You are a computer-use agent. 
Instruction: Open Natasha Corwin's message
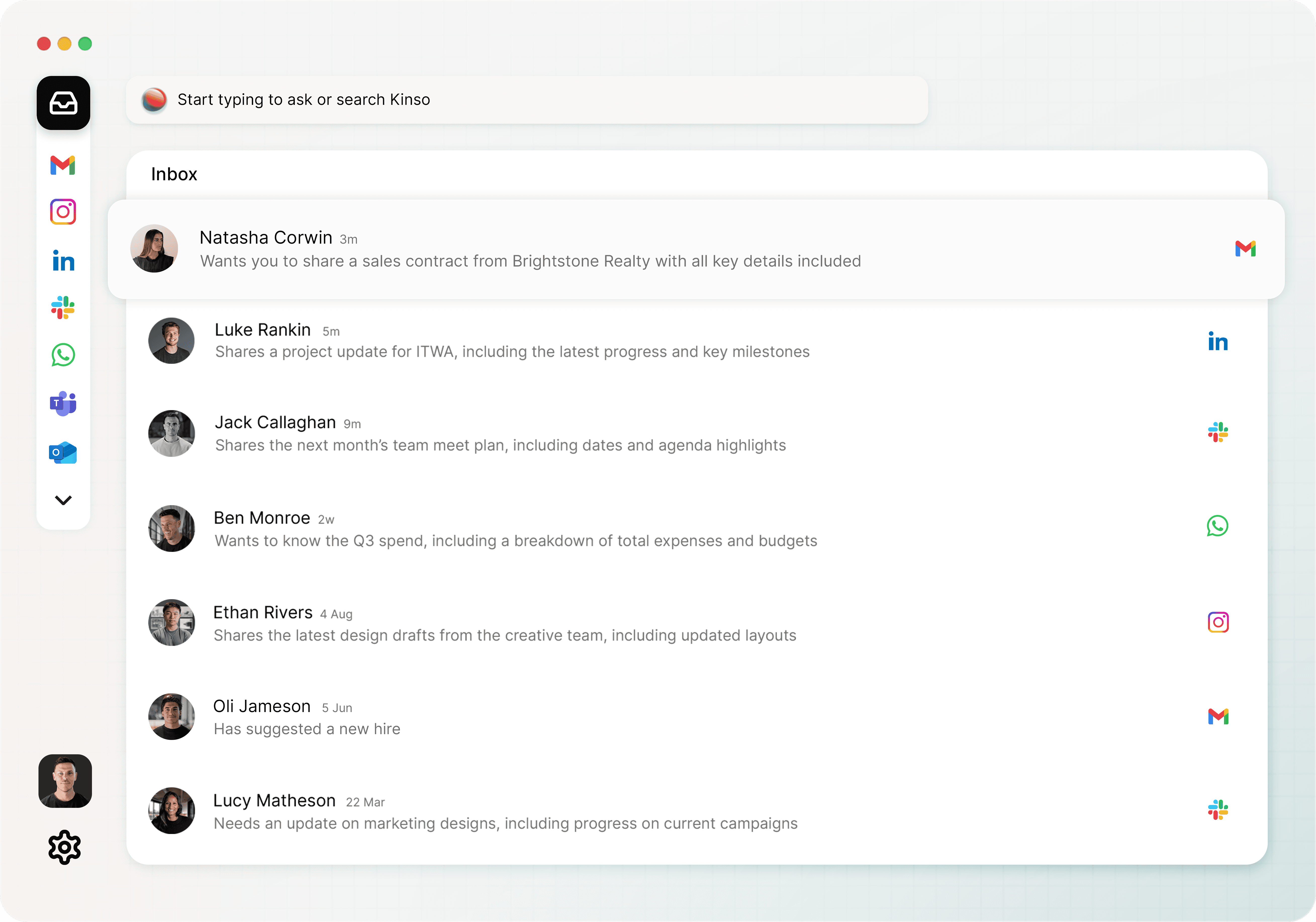pos(530,249)
